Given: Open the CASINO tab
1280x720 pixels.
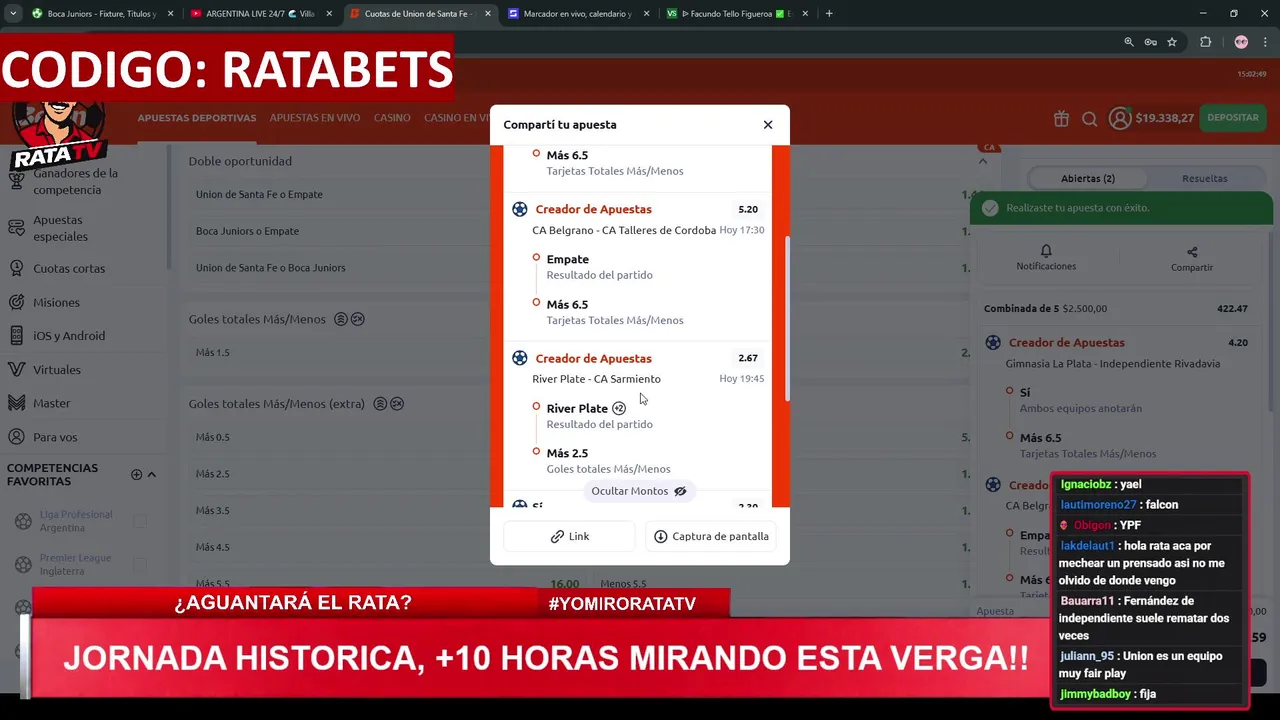Looking at the screenshot, I should [x=392, y=118].
